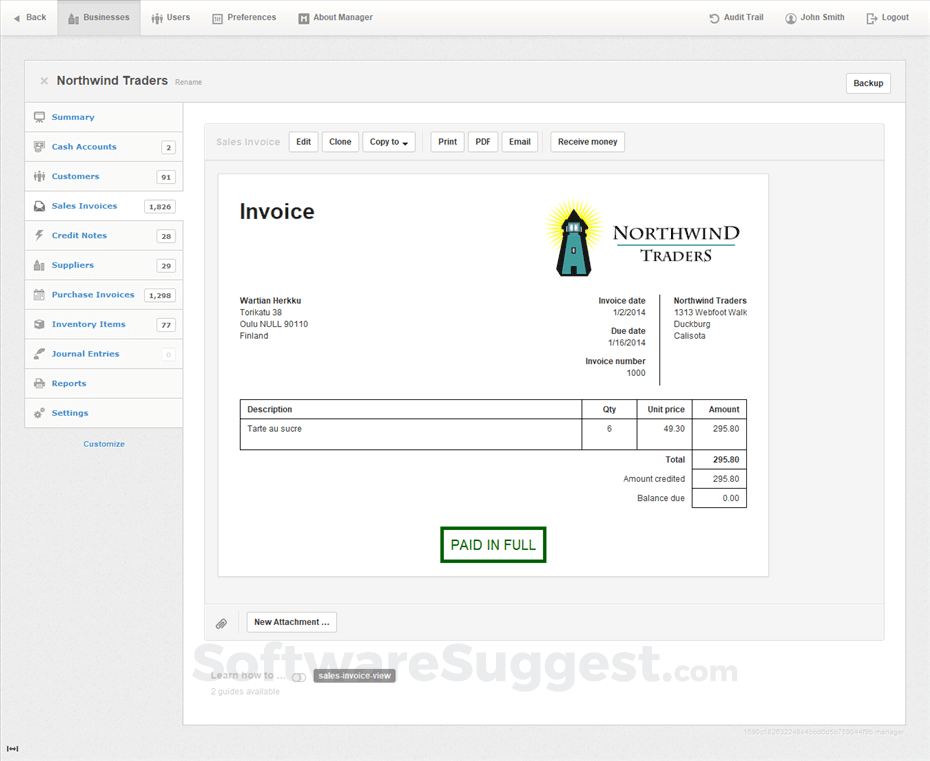Open the Customize link below the sidebar
This screenshot has width=930, height=761.
[103, 444]
